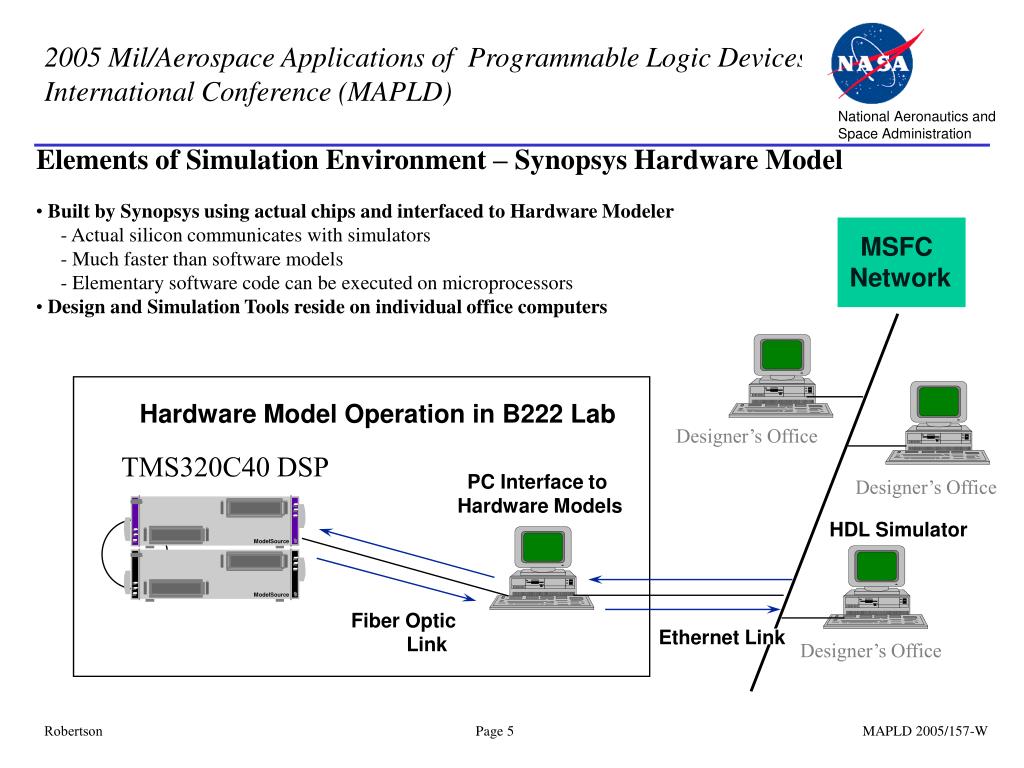Click the upper ModelSource hardware modeler unit
Screen dimensions: 1024x768
[x=214, y=521]
